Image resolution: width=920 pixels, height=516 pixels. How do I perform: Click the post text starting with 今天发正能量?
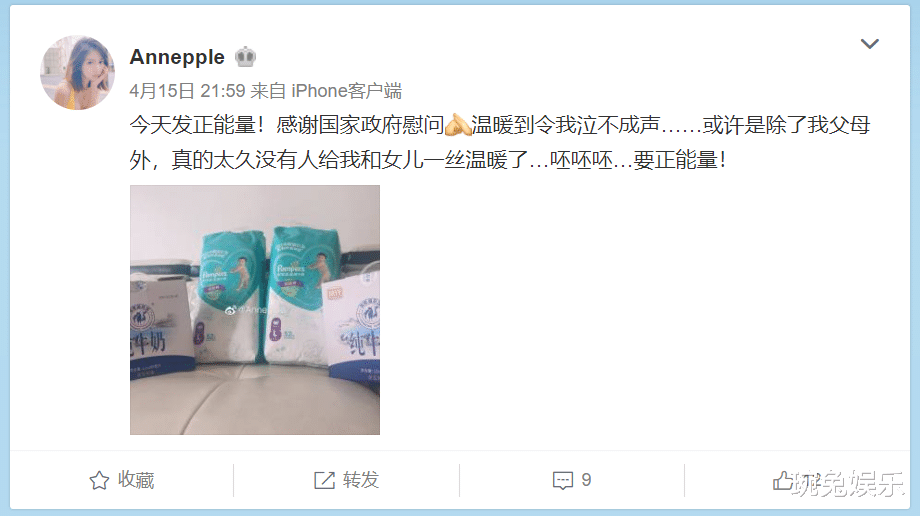click(x=500, y=142)
